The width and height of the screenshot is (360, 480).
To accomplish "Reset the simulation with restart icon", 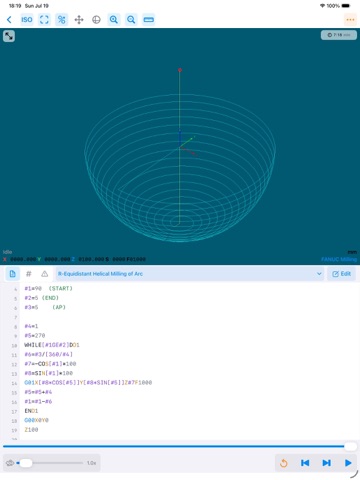I will tap(283, 463).
